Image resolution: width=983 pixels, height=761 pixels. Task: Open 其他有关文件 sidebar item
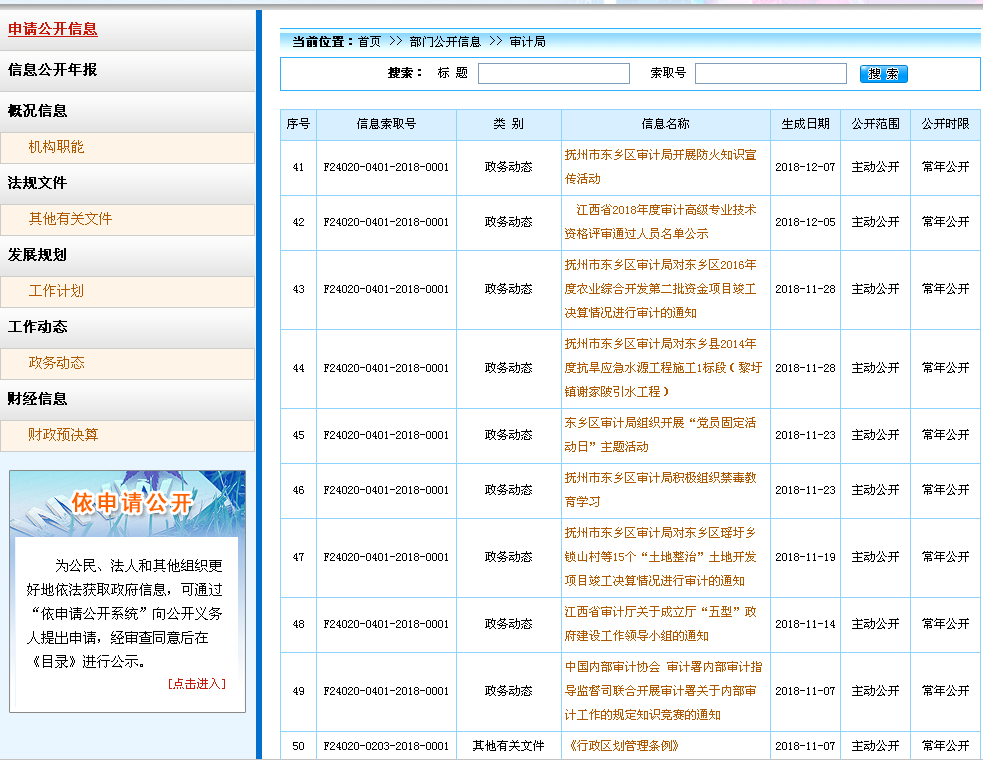[71, 219]
